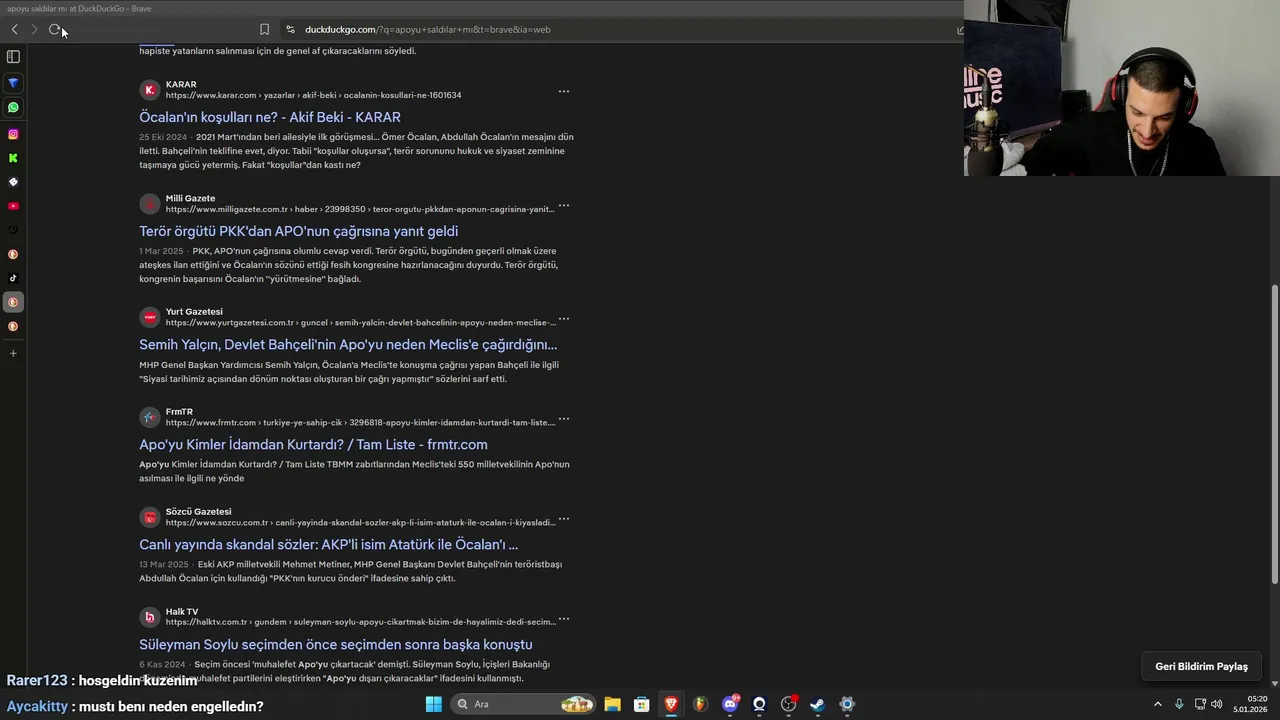This screenshot has height=720, width=1280.
Task: Click the Halk TV favicon
Action: click(150, 617)
